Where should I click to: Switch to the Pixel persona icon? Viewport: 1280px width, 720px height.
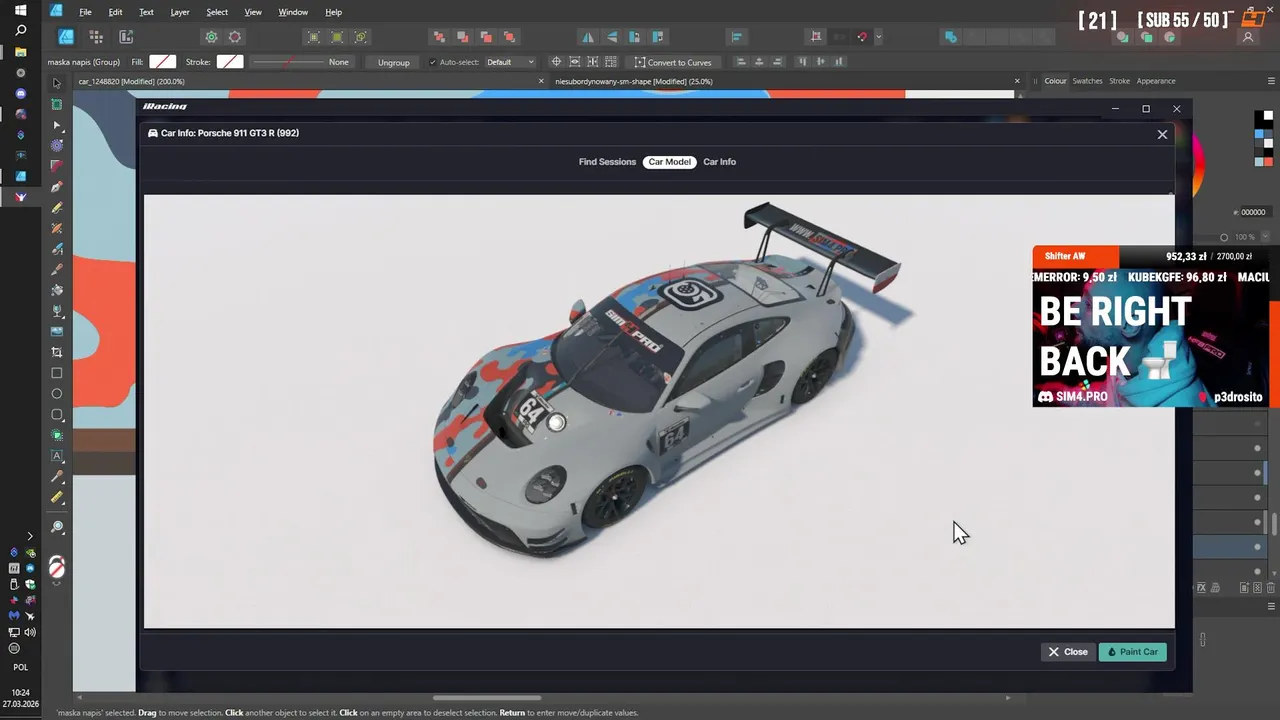click(96, 37)
